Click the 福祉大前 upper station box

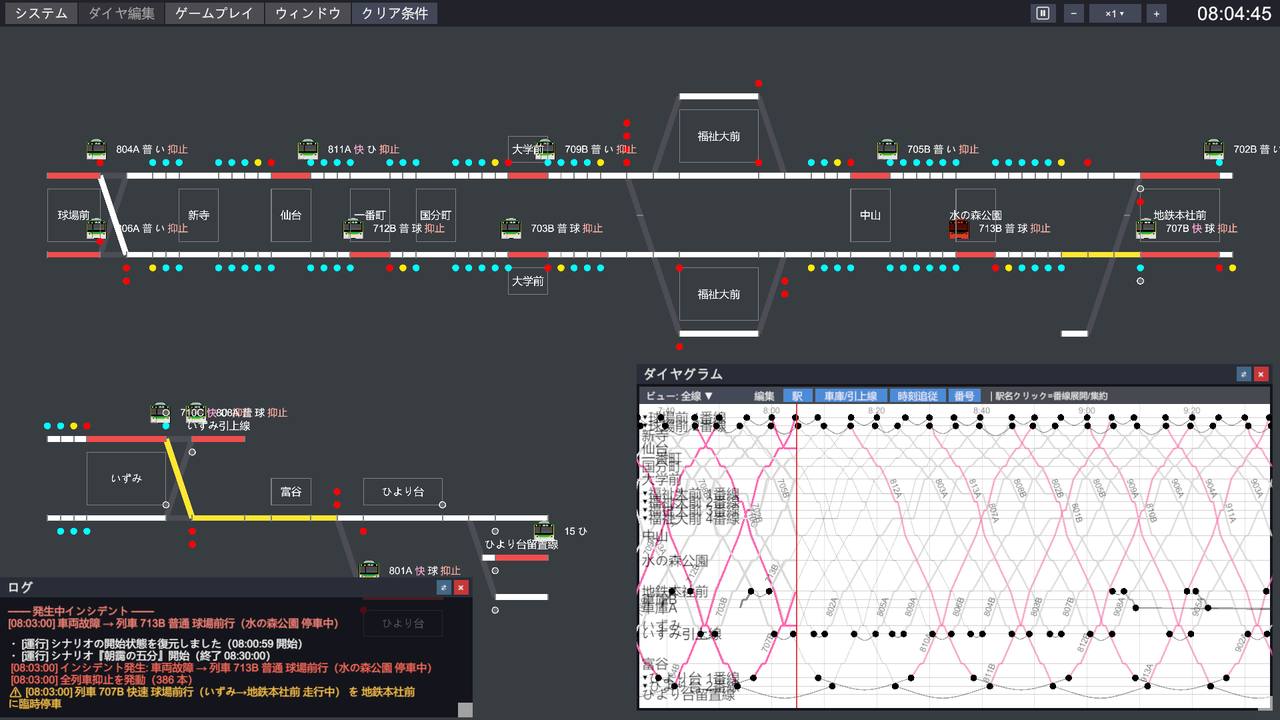pyautogui.click(x=718, y=136)
